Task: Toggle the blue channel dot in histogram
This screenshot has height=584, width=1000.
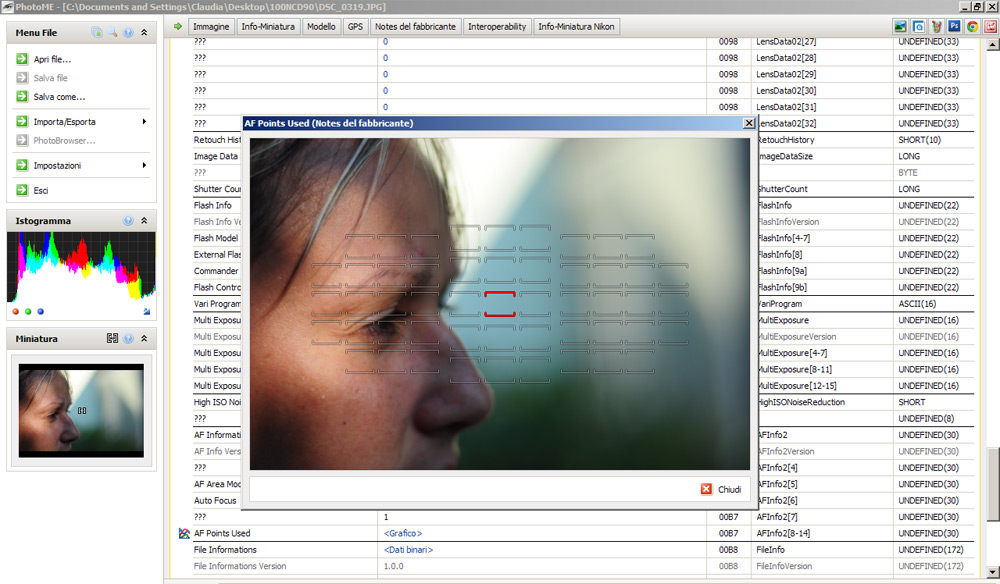Action: coord(40,311)
